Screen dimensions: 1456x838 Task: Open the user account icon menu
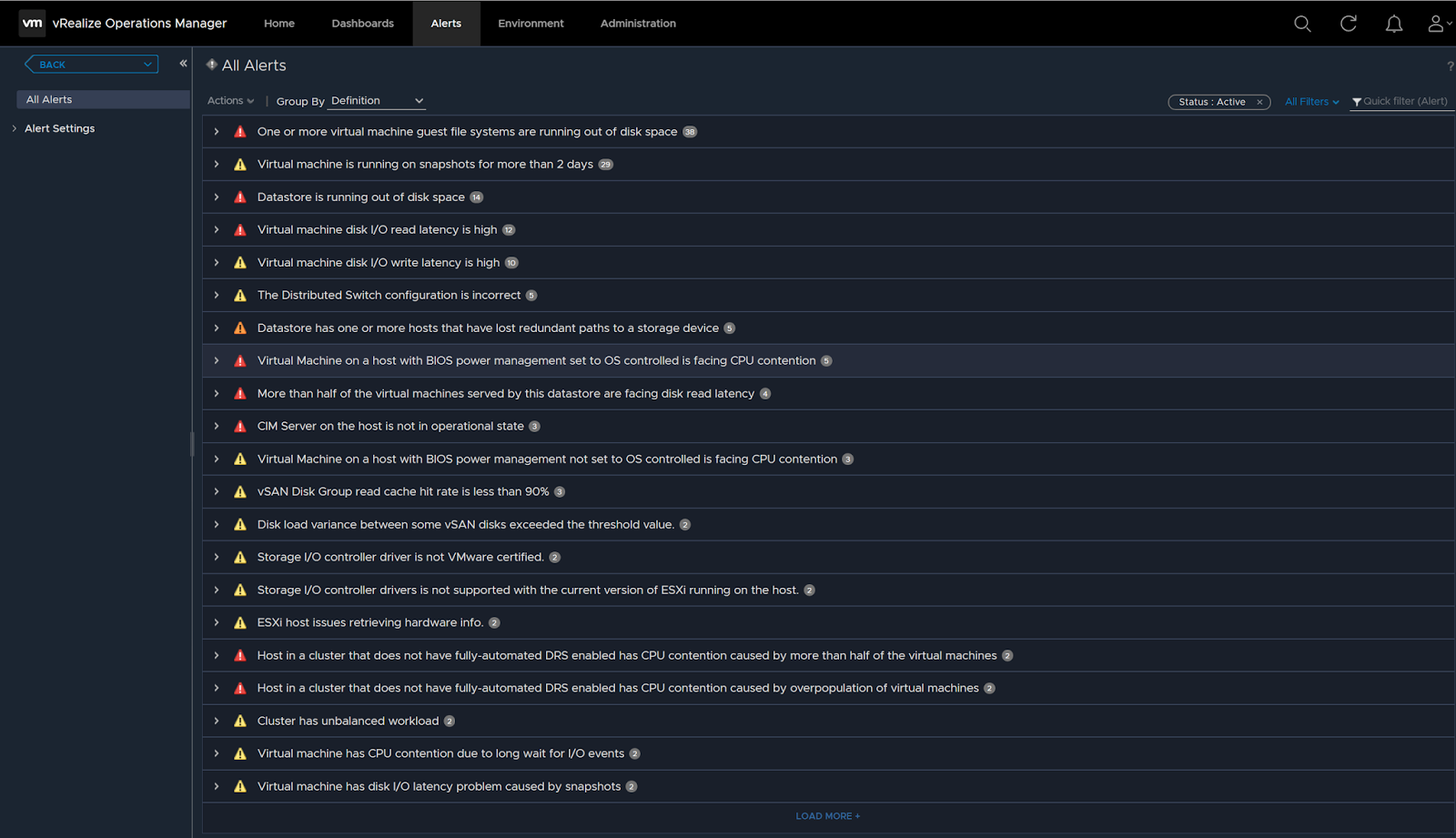(x=1437, y=24)
